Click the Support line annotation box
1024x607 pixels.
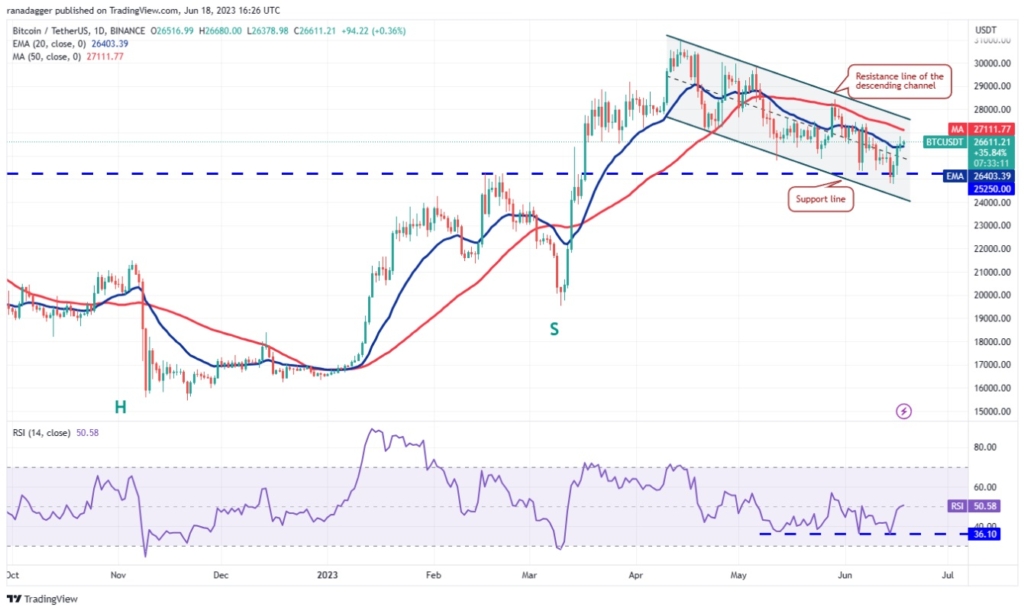820,199
